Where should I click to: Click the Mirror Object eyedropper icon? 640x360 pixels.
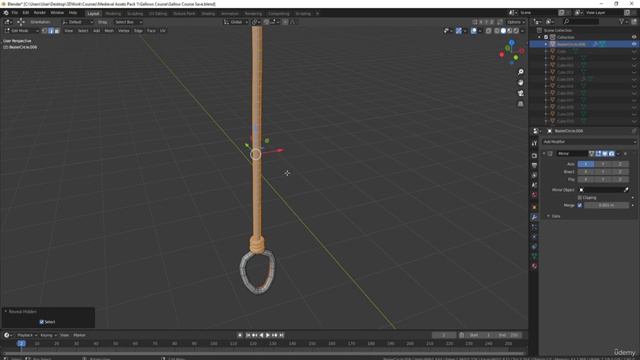click(x=627, y=190)
